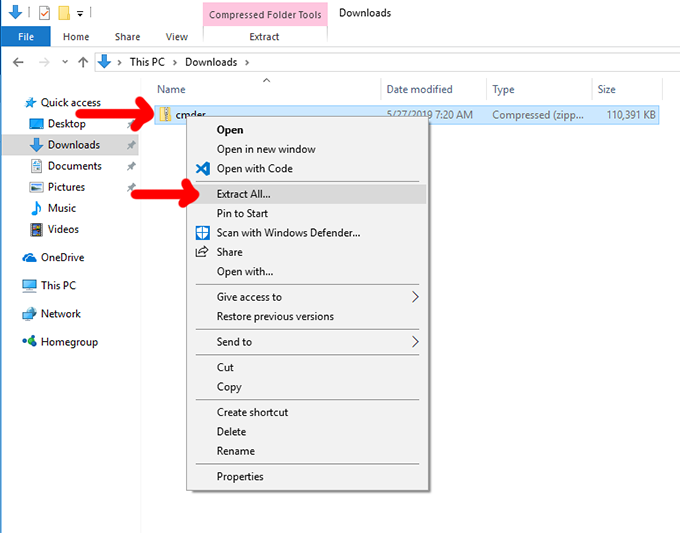Choose Create shortcut
The height and width of the screenshot is (533, 680).
(308, 412)
